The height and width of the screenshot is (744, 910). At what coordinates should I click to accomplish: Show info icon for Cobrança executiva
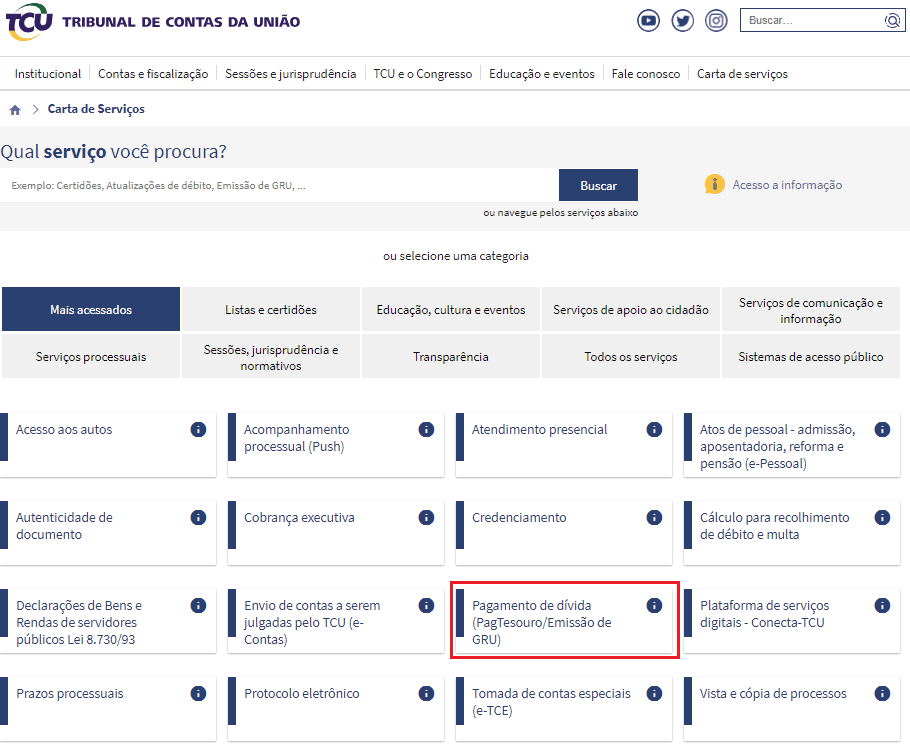point(426,517)
